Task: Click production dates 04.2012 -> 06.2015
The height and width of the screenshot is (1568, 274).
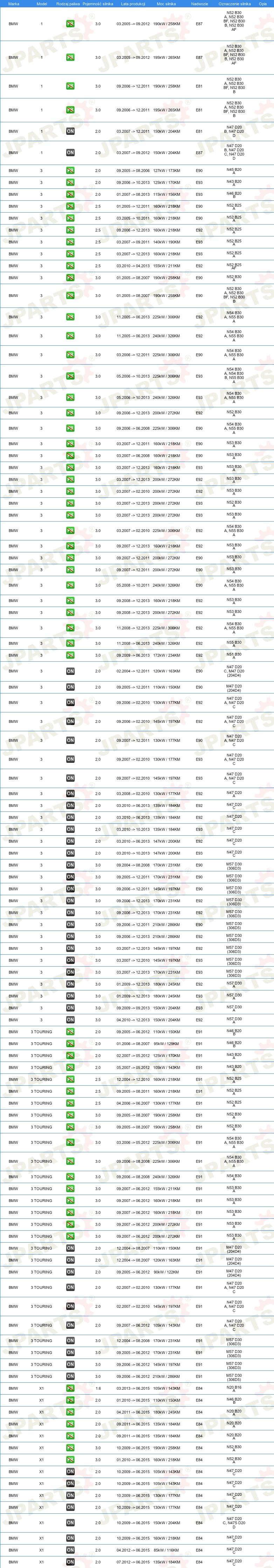Action: click(x=133, y=1550)
